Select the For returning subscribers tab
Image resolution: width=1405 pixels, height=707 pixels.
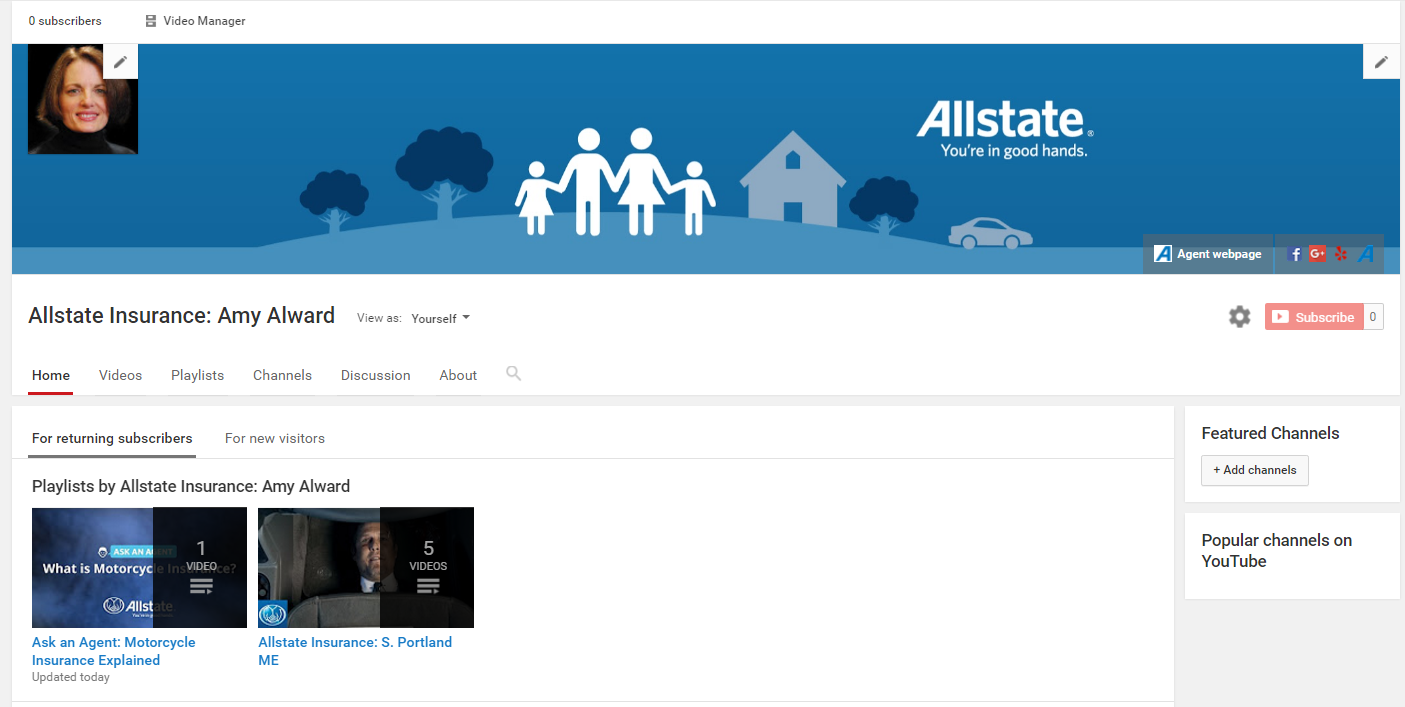click(x=112, y=438)
